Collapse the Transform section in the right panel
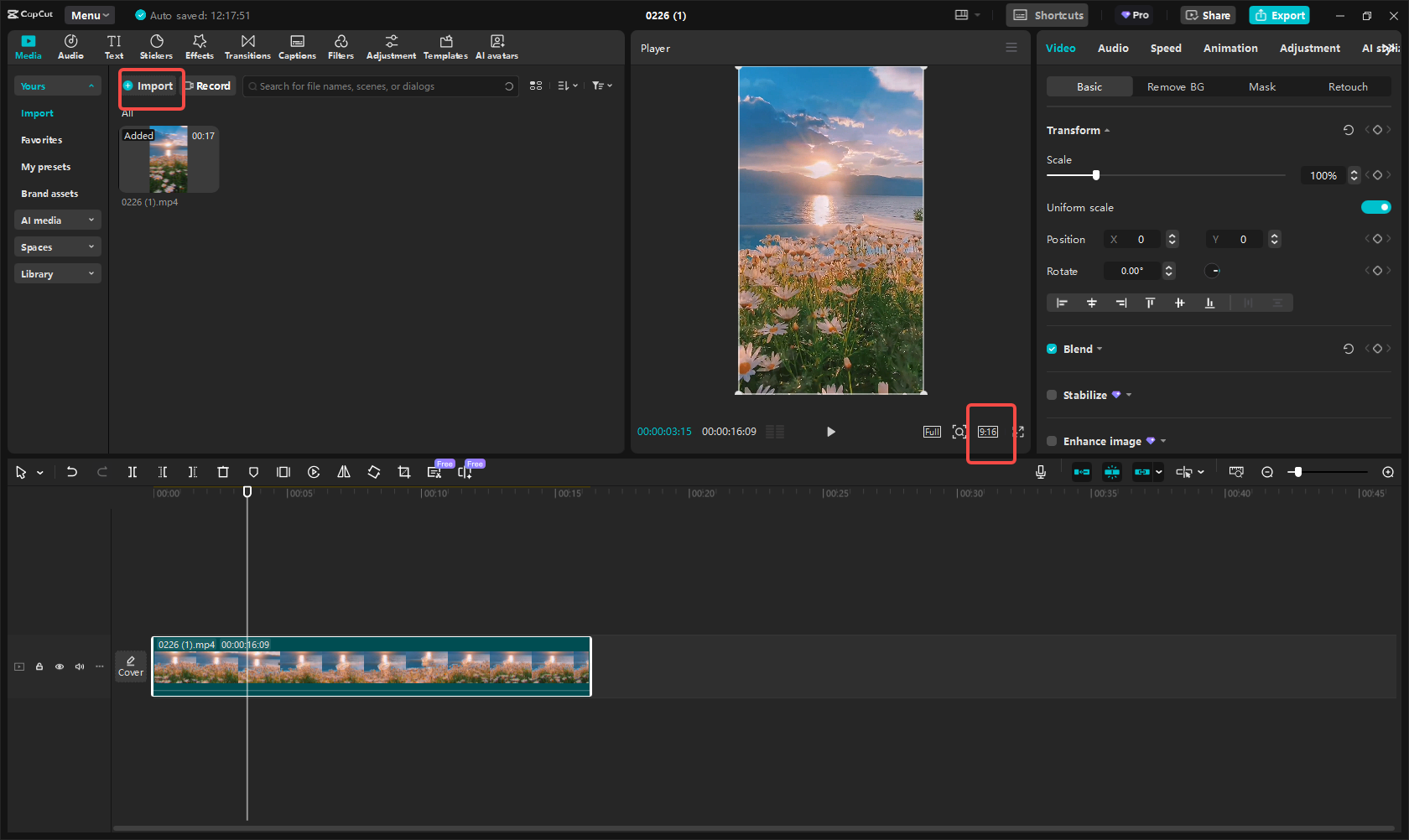Image resolution: width=1409 pixels, height=840 pixels. pyautogui.click(x=1107, y=130)
